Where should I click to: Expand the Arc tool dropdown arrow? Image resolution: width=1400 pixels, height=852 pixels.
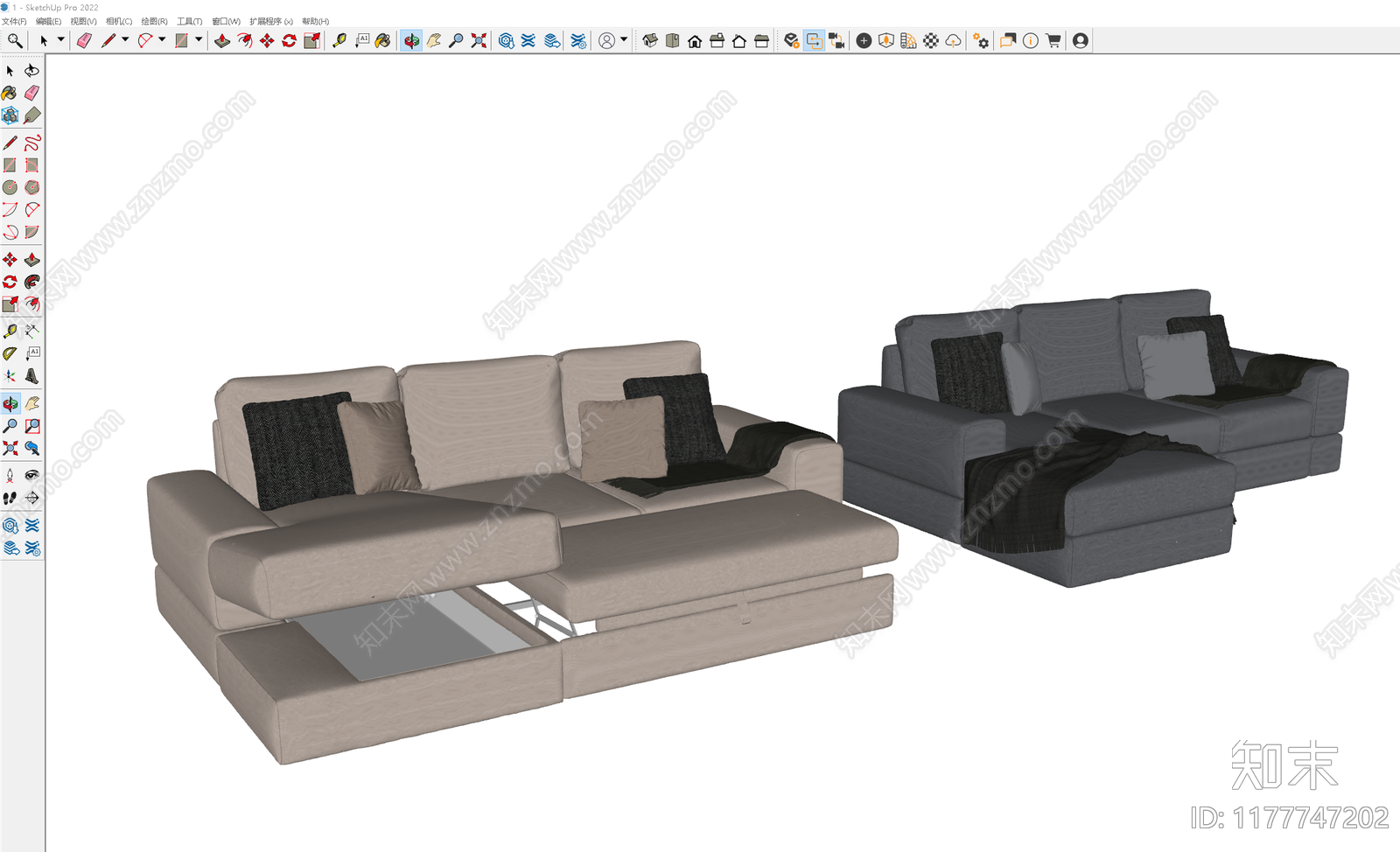[x=162, y=39]
